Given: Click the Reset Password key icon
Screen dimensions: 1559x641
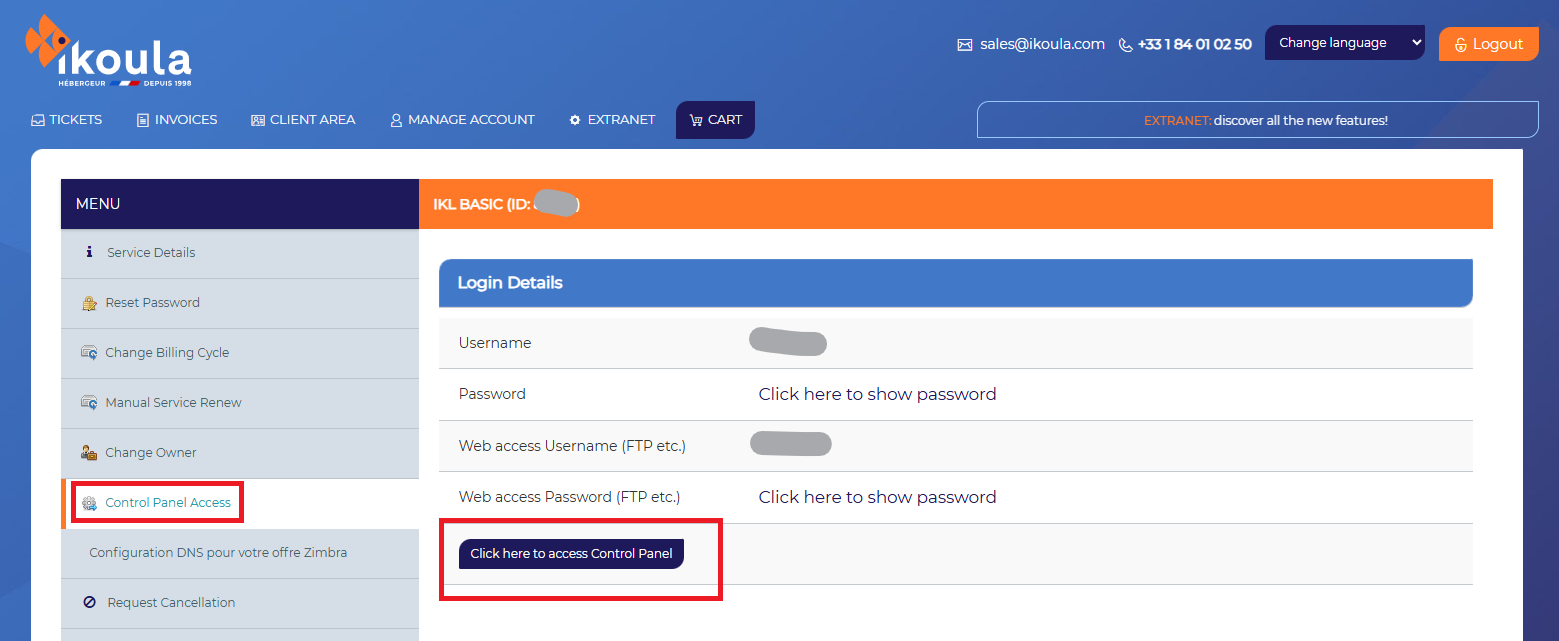Looking at the screenshot, I should (x=89, y=303).
